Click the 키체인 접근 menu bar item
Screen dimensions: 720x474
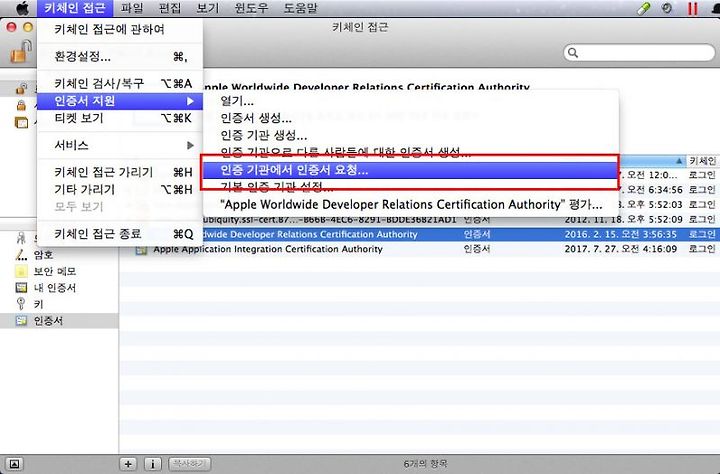[x=75, y=8]
